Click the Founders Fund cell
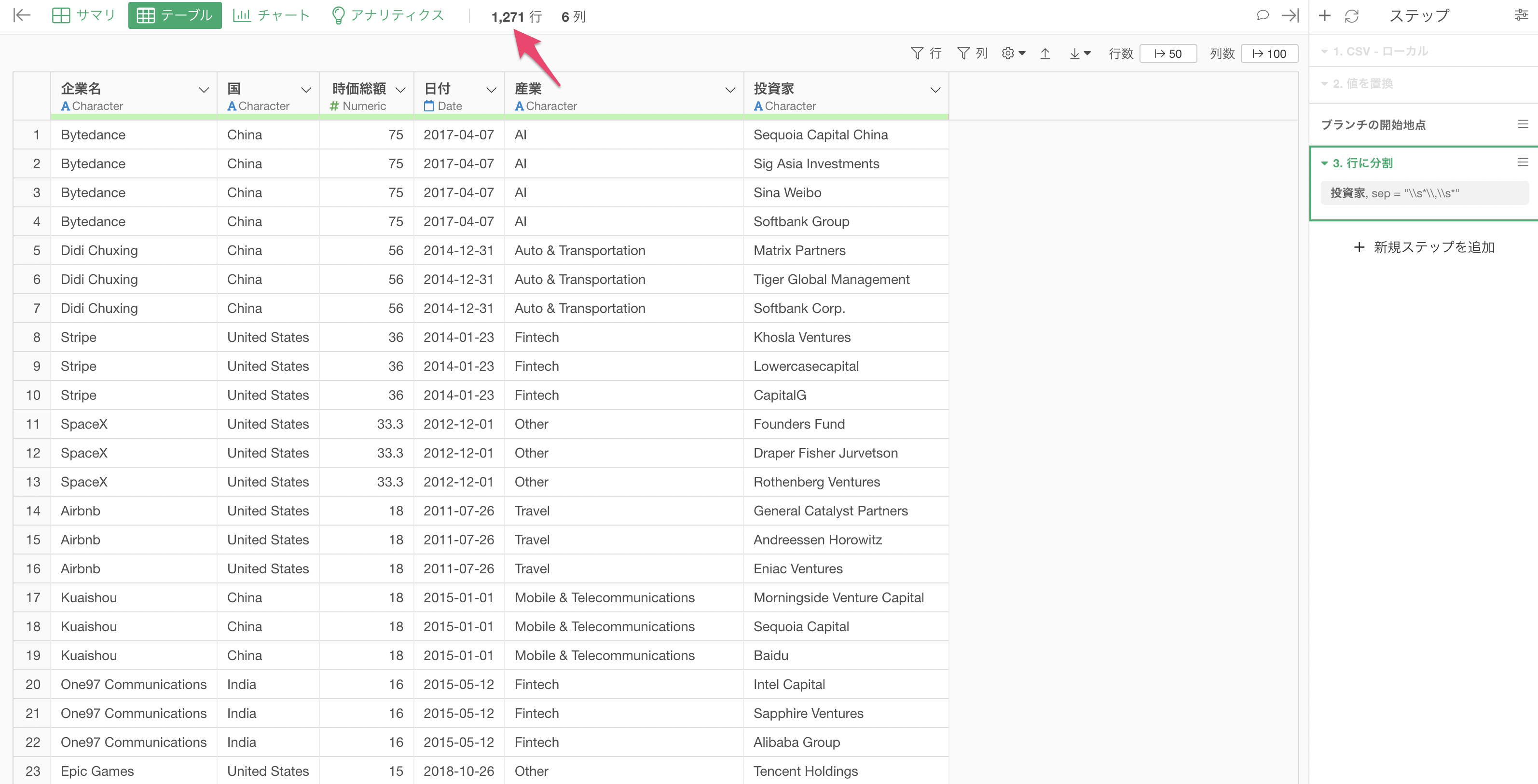 [846, 424]
